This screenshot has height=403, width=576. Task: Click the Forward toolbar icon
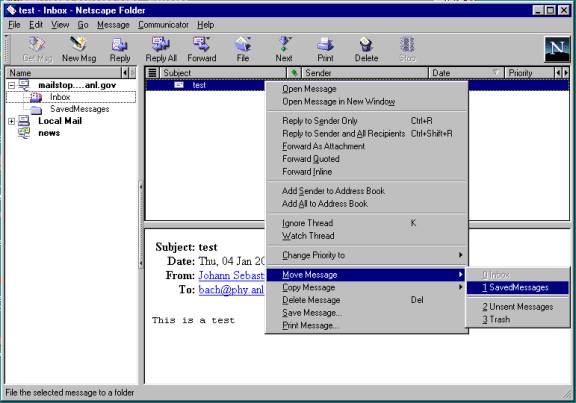[x=202, y=44]
